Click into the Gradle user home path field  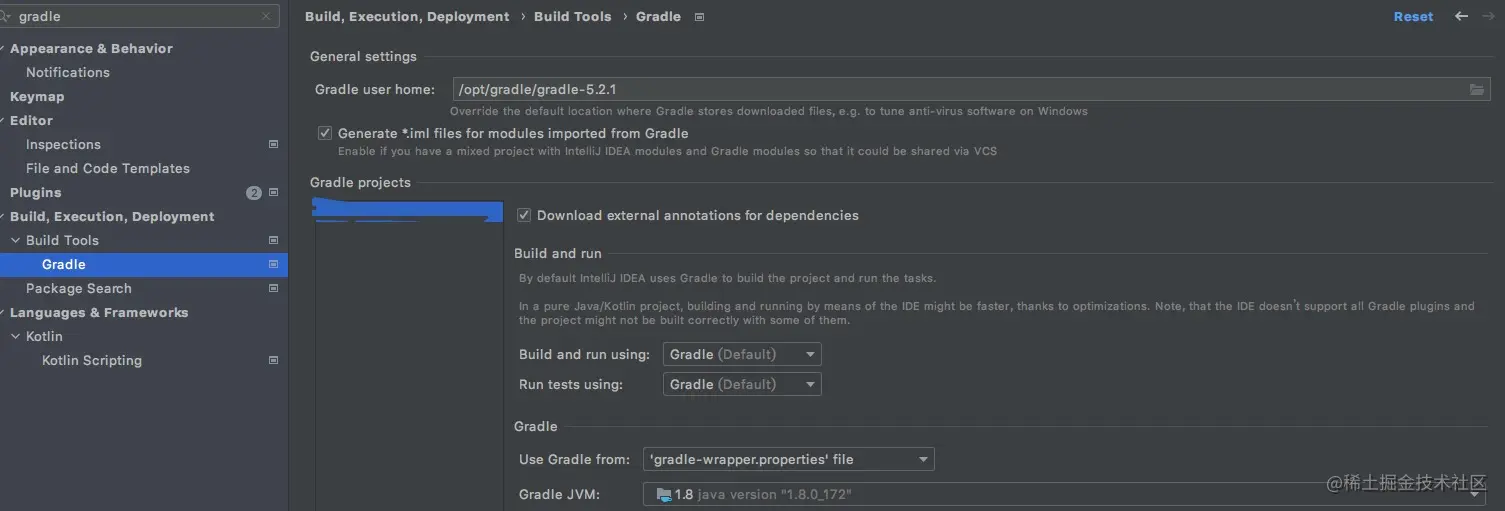pos(950,90)
